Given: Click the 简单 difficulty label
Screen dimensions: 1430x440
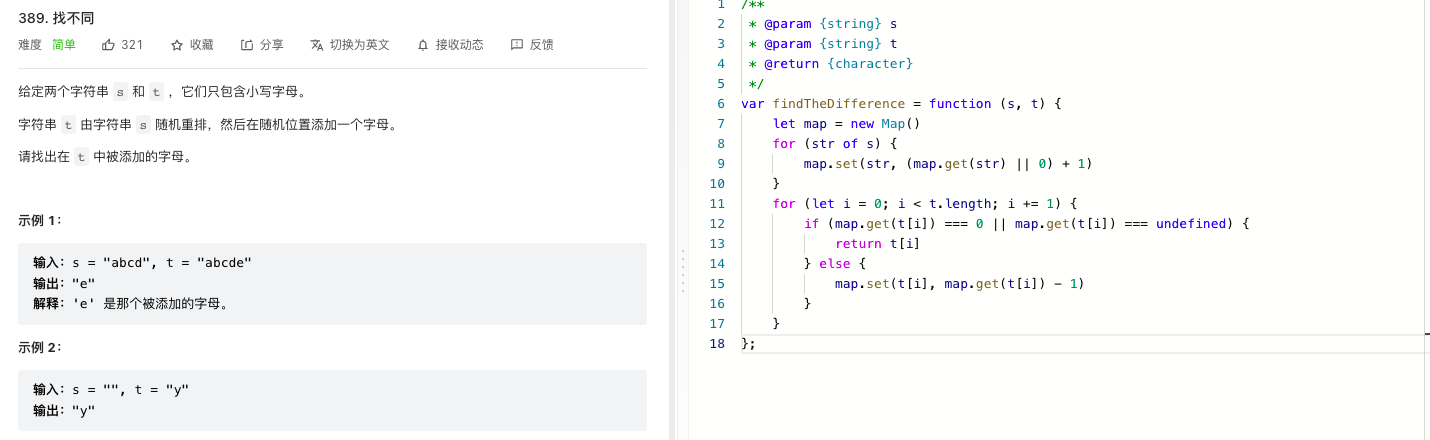Looking at the screenshot, I should click(x=64, y=45).
